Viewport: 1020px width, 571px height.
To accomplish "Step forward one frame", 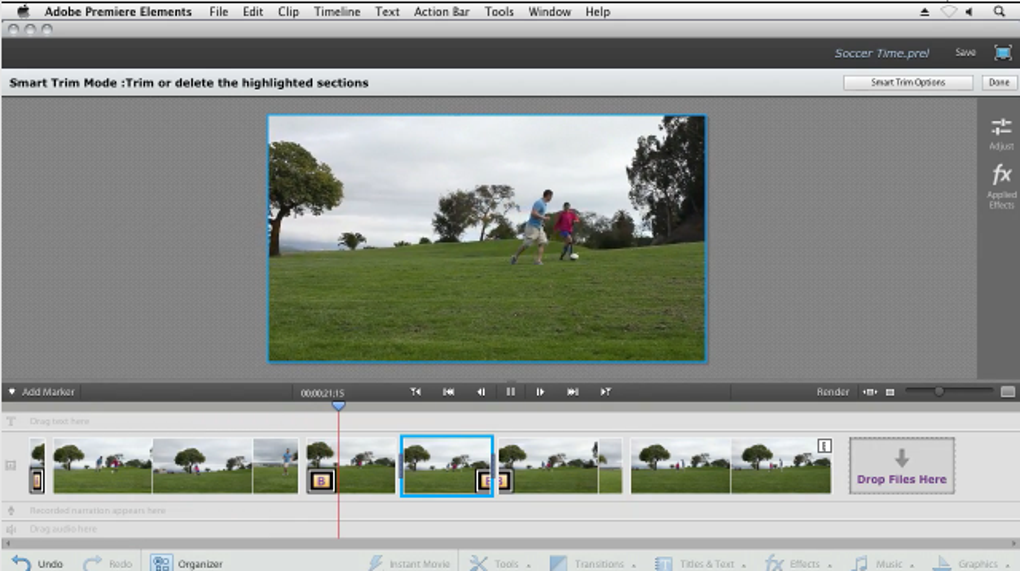I will click(540, 392).
